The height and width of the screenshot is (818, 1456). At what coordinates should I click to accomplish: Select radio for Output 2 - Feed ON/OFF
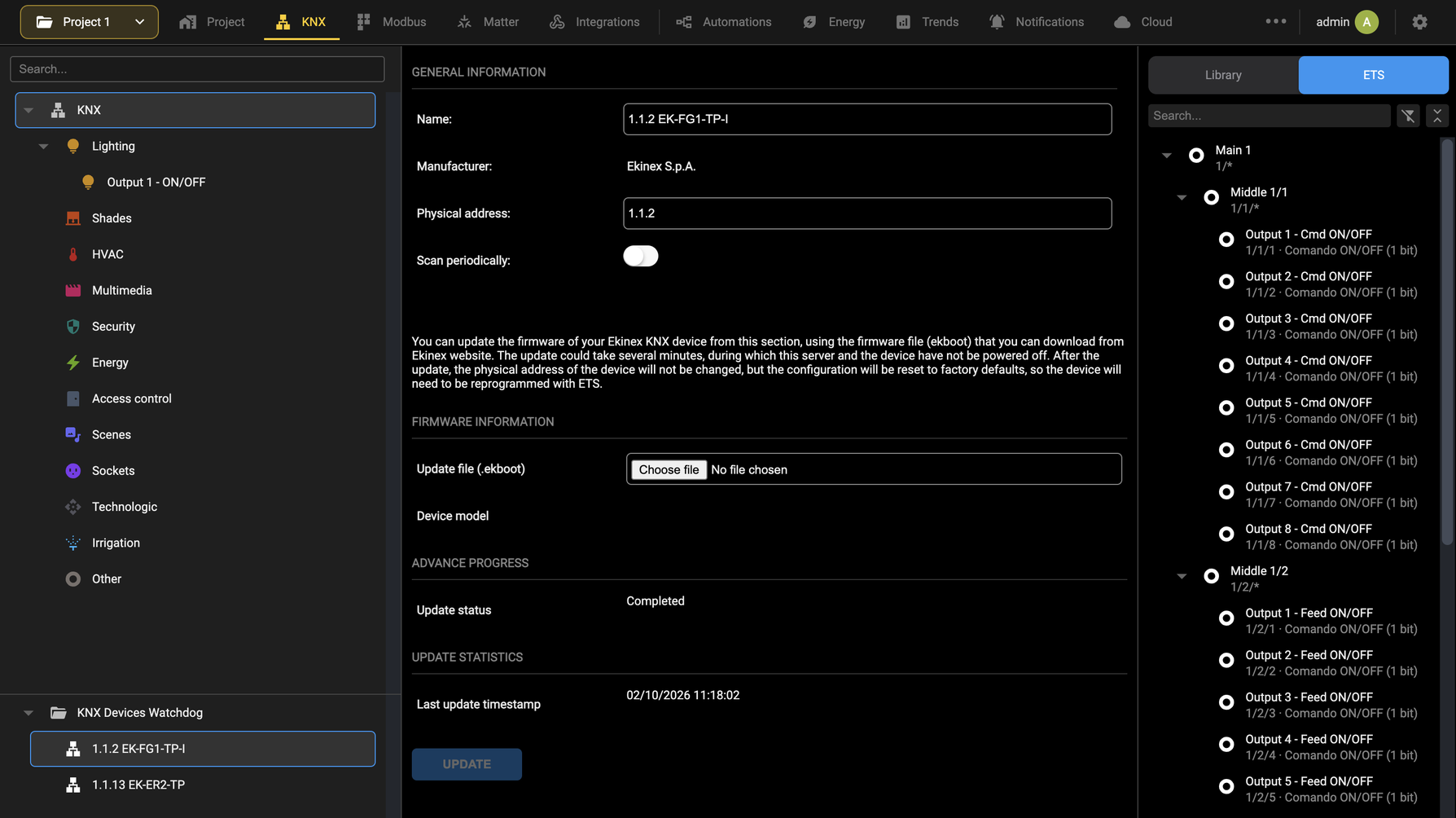(1226, 661)
